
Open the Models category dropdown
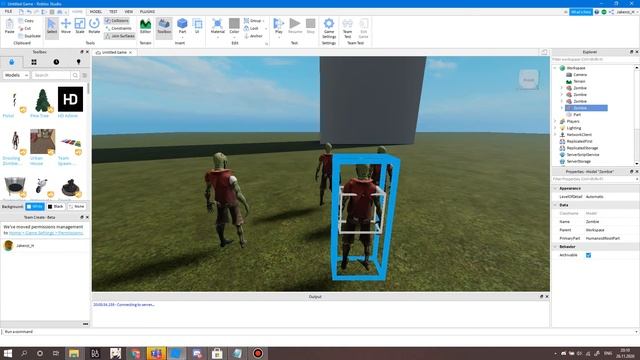(x=16, y=75)
